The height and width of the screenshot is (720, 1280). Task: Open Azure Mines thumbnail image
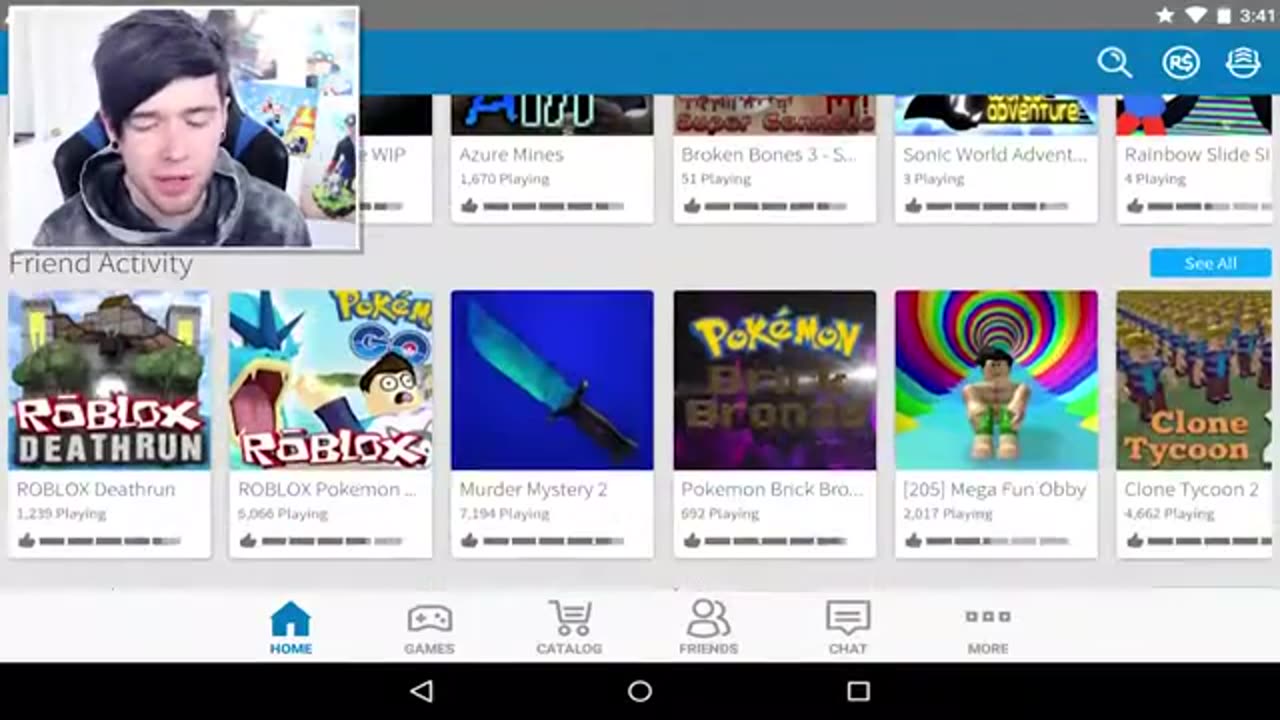[x=552, y=114]
